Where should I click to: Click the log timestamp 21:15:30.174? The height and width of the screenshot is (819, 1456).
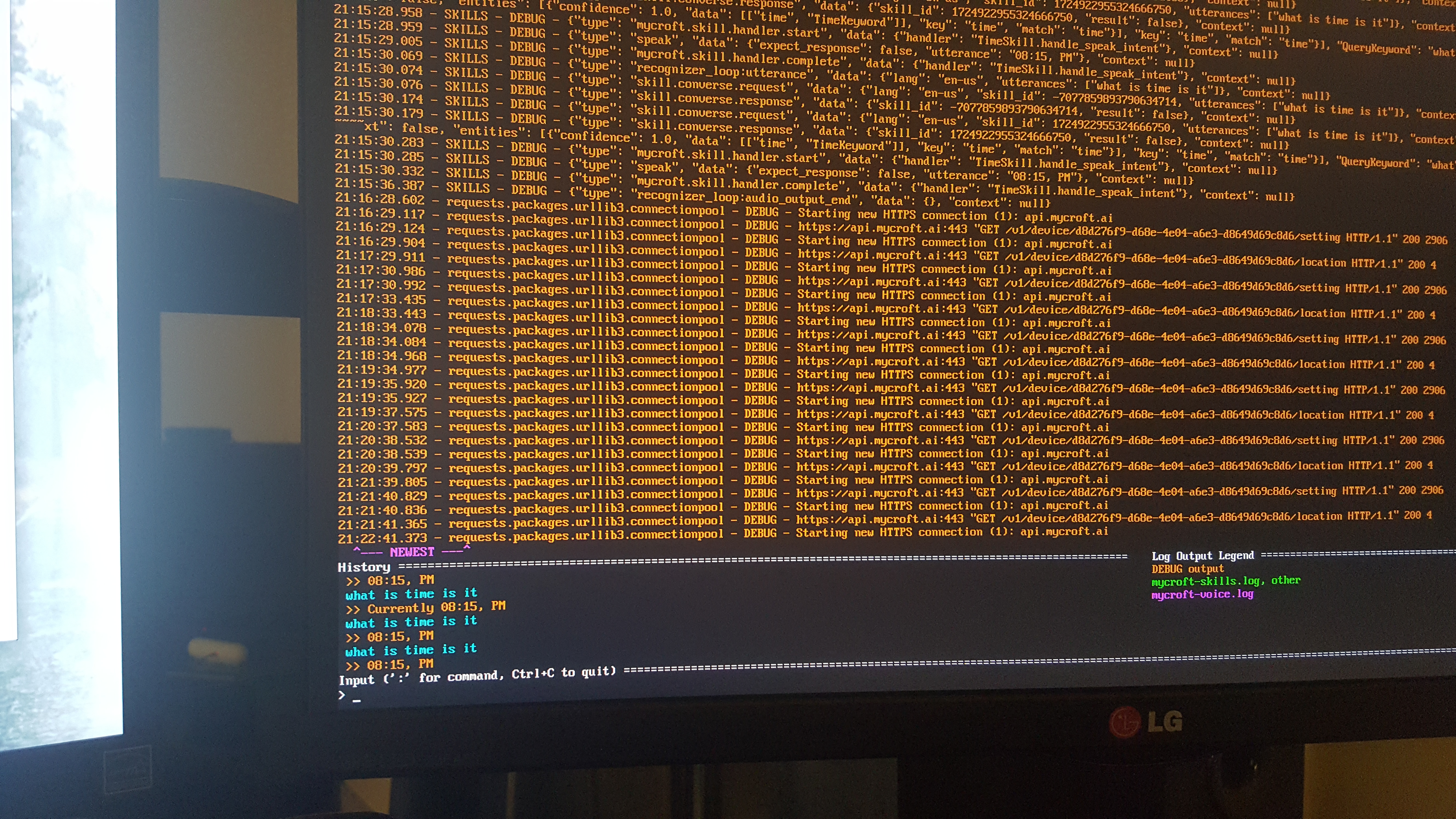(379, 98)
